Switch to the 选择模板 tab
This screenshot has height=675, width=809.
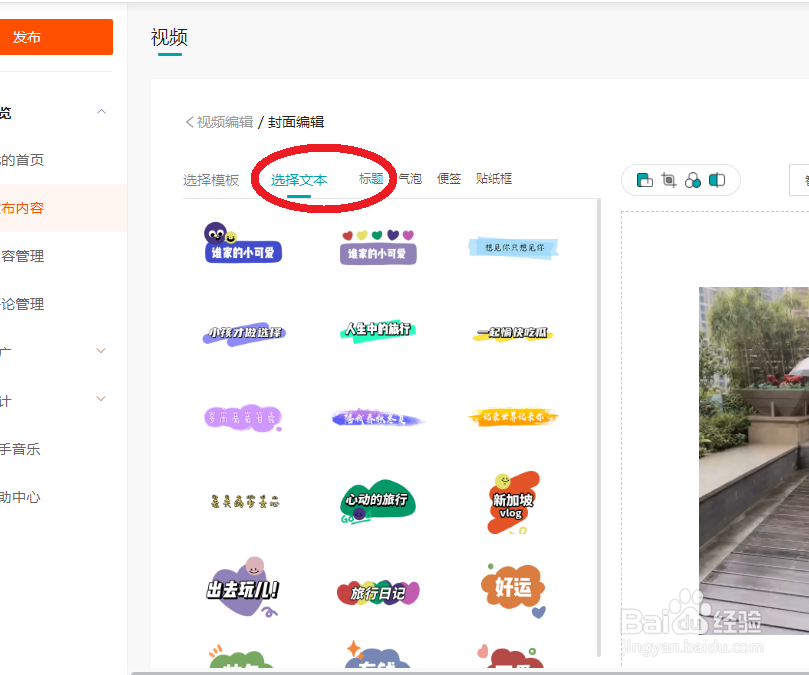click(211, 177)
